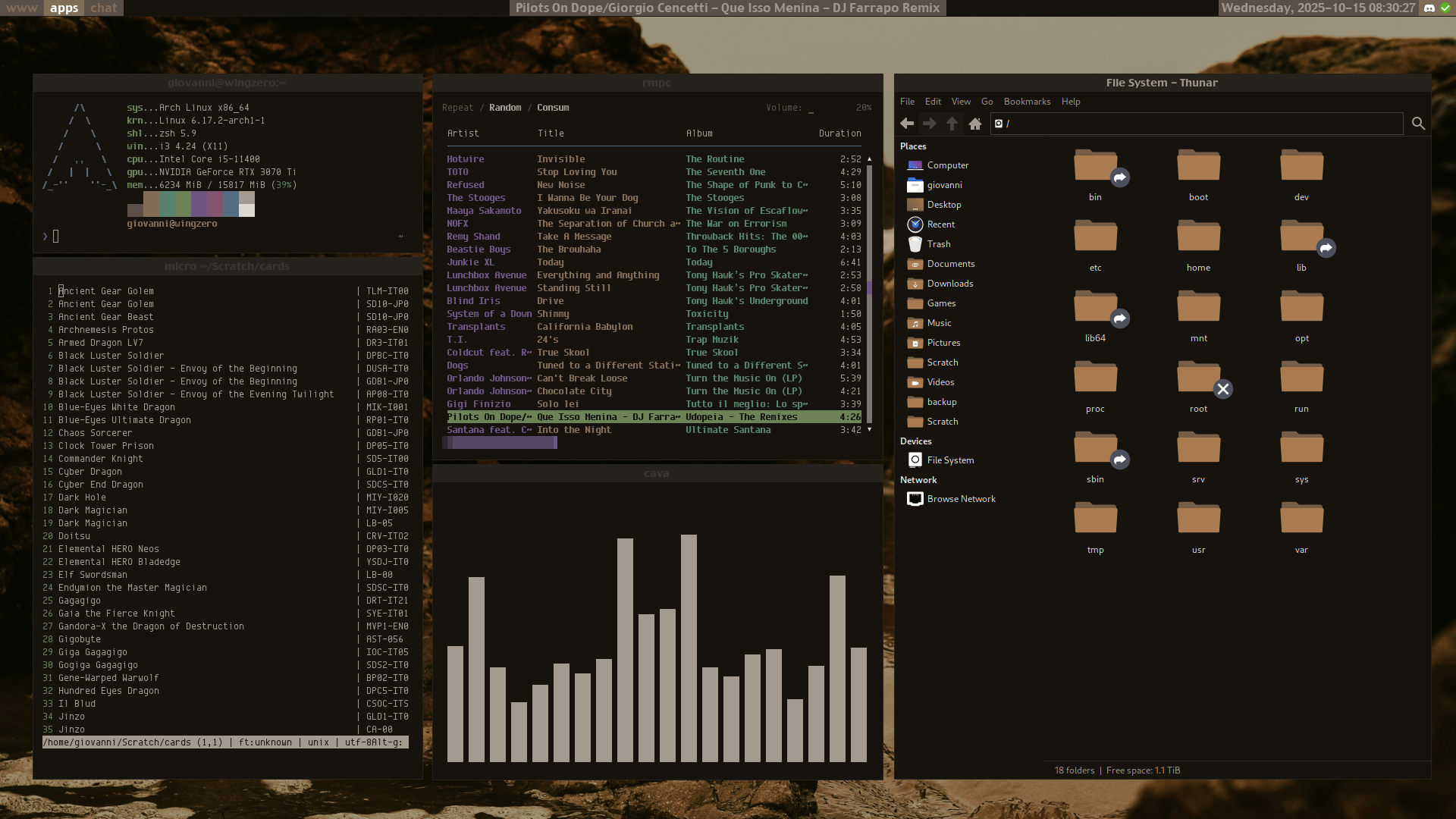This screenshot has width=1456, height=819.
Task: Switch to the www workspace
Action: pos(22,8)
